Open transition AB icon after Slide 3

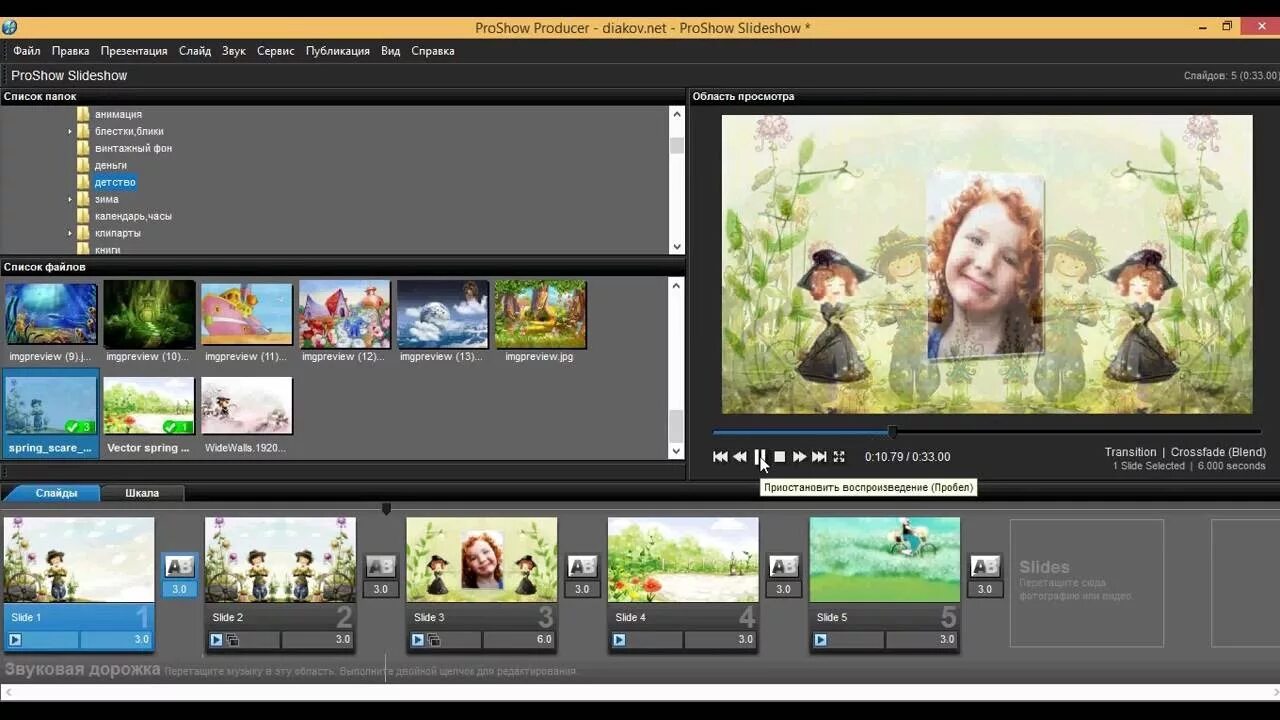[582, 567]
